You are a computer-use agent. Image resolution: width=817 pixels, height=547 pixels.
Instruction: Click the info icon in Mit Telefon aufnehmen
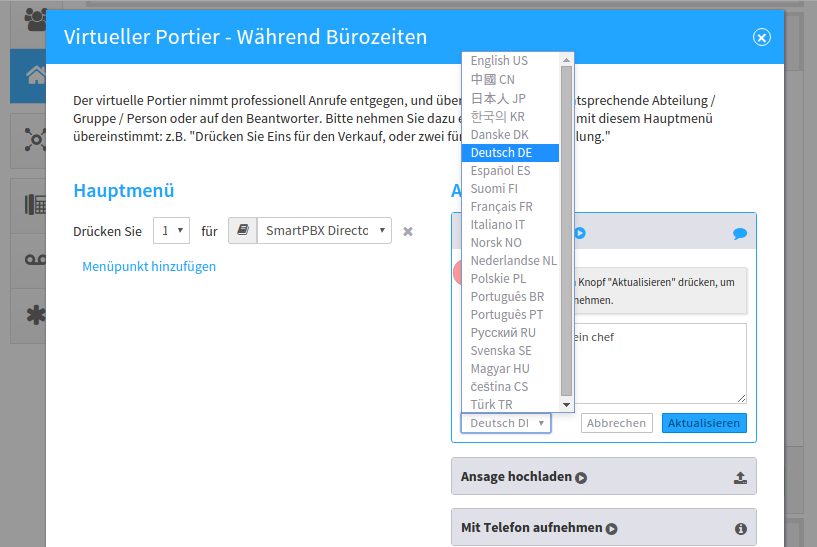coord(740,528)
